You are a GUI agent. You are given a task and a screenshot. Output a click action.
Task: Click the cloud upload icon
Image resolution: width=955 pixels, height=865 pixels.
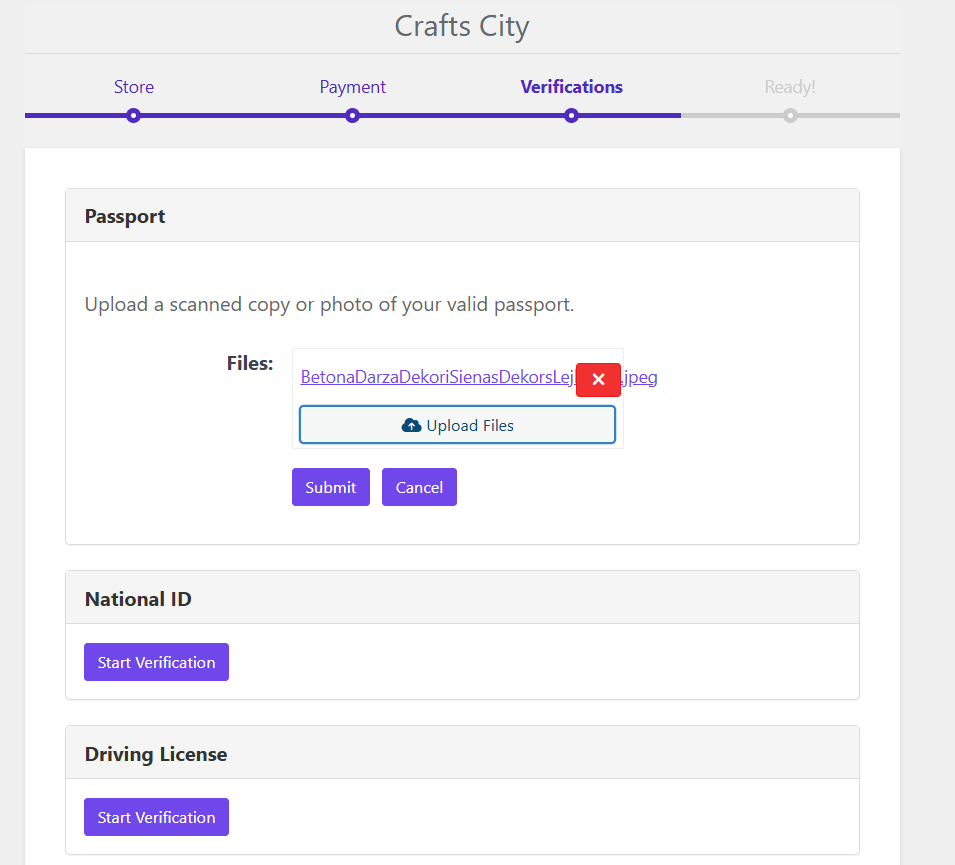(x=411, y=425)
